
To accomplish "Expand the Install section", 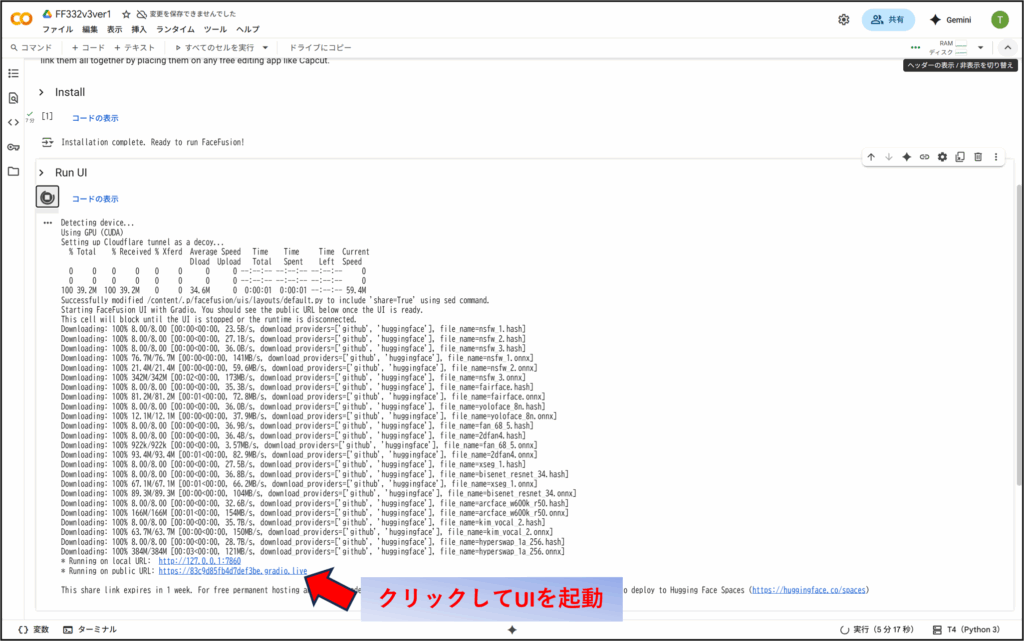I will point(41,92).
